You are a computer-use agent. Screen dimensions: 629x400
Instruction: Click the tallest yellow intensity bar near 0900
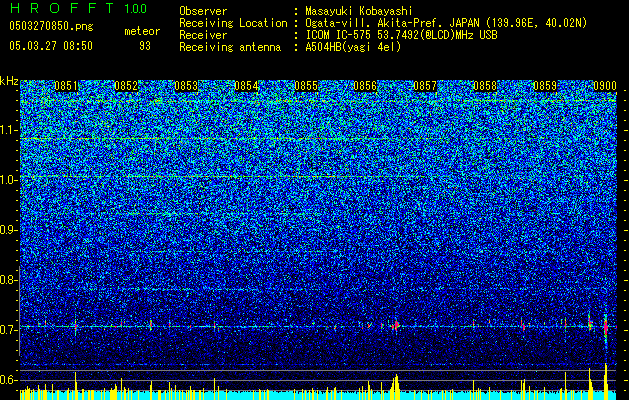[x=606, y=382]
